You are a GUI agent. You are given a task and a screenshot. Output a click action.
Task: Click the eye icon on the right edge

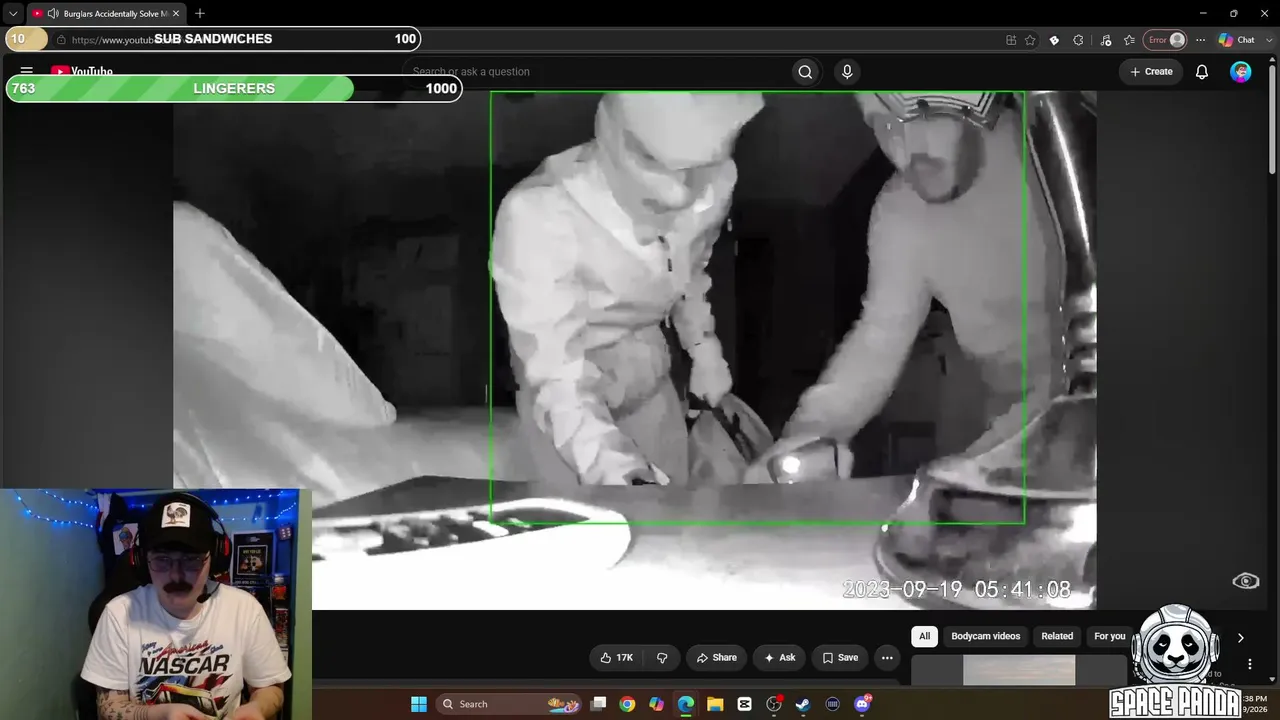click(x=1246, y=581)
